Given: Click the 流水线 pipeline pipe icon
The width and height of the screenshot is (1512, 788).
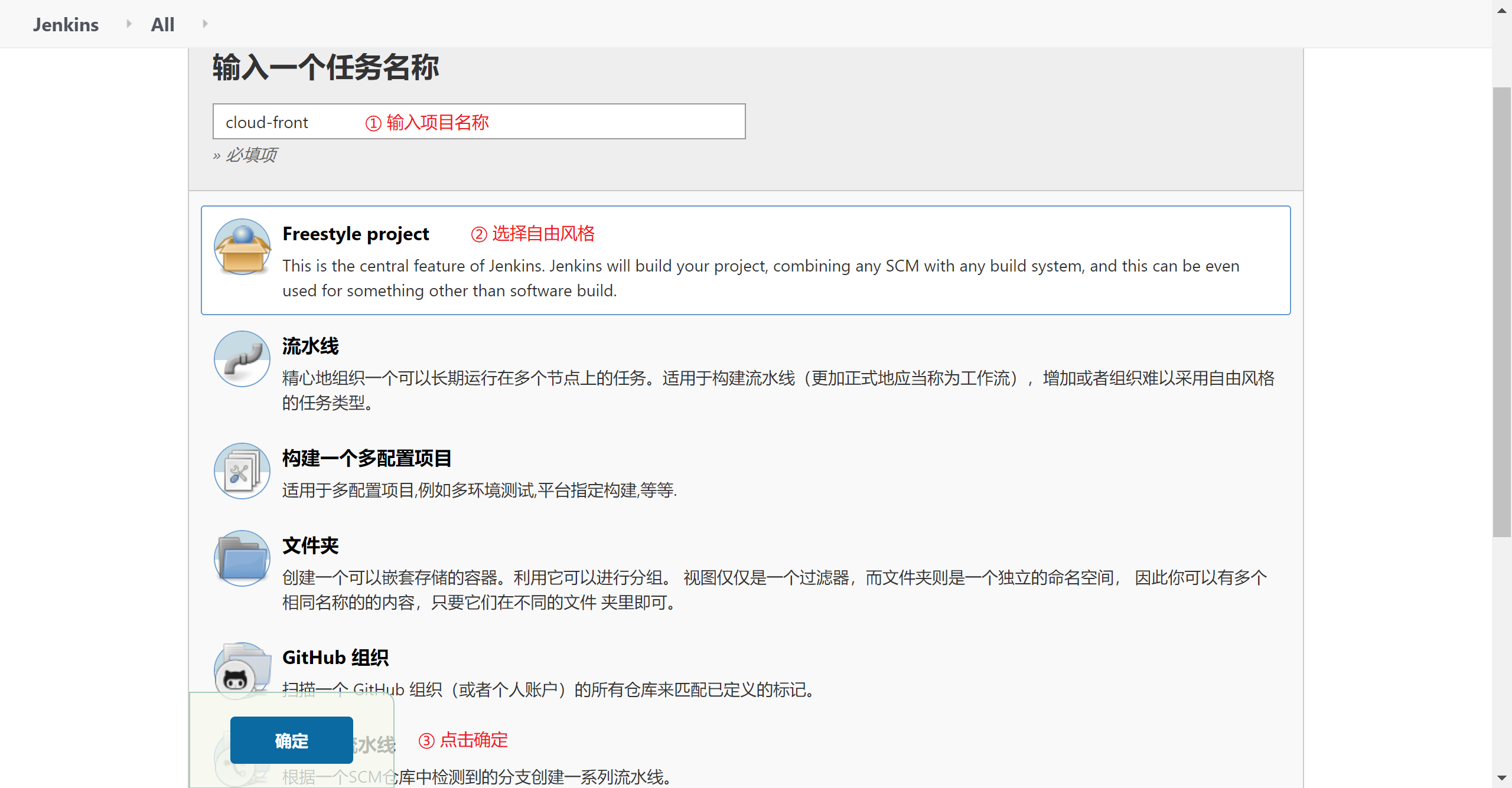Looking at the screenshot, I should pos(242,359).
